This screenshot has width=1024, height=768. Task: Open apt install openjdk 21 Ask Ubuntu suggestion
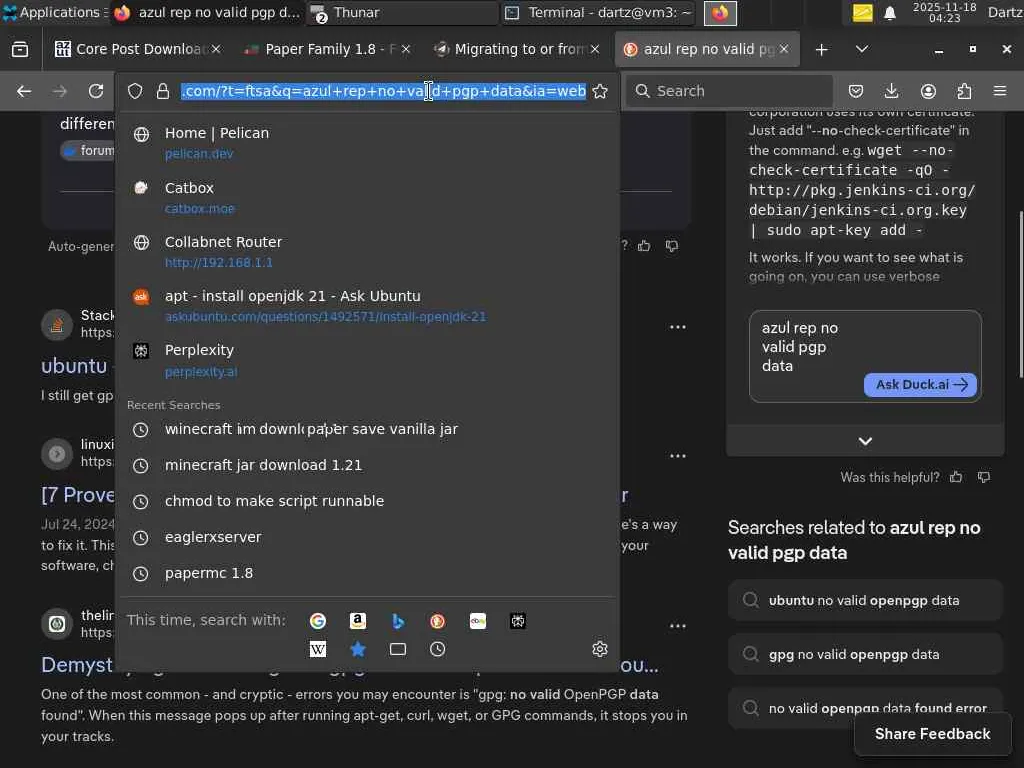point(367,306)
